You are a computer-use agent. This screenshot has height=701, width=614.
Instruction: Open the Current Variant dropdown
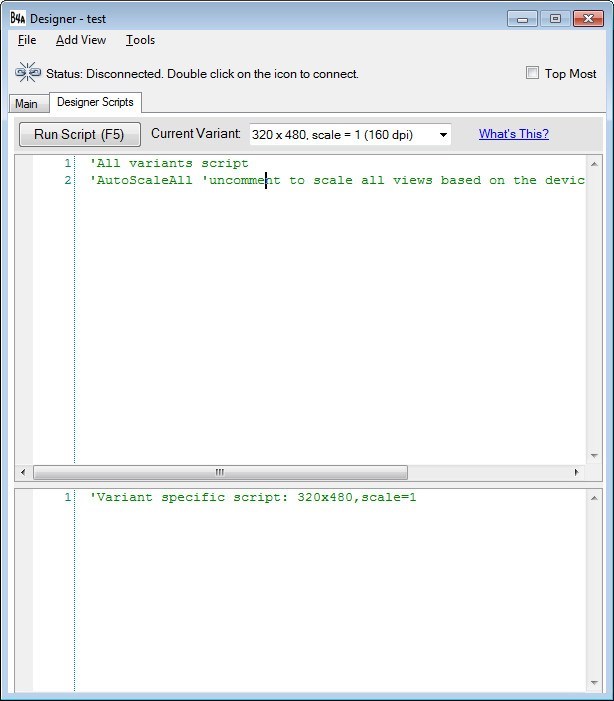(350, 135)
